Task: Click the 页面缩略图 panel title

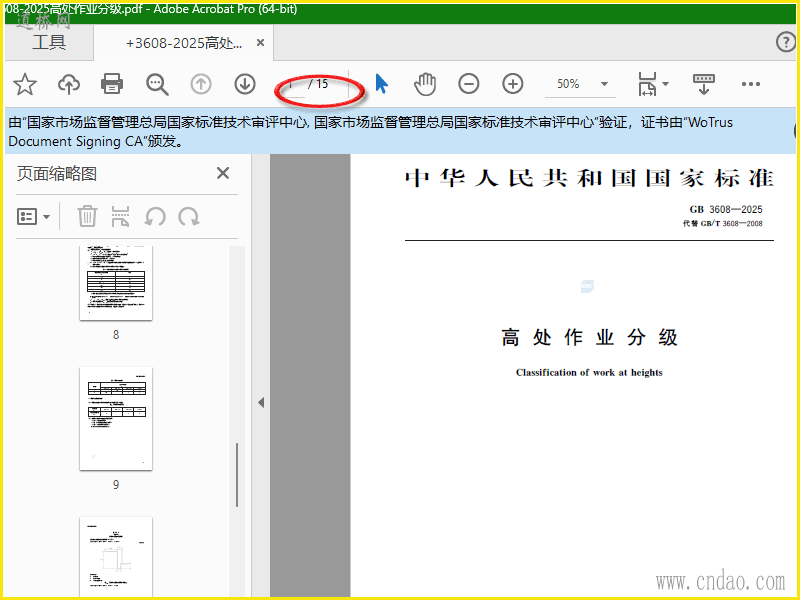Action: click(57, 173)
